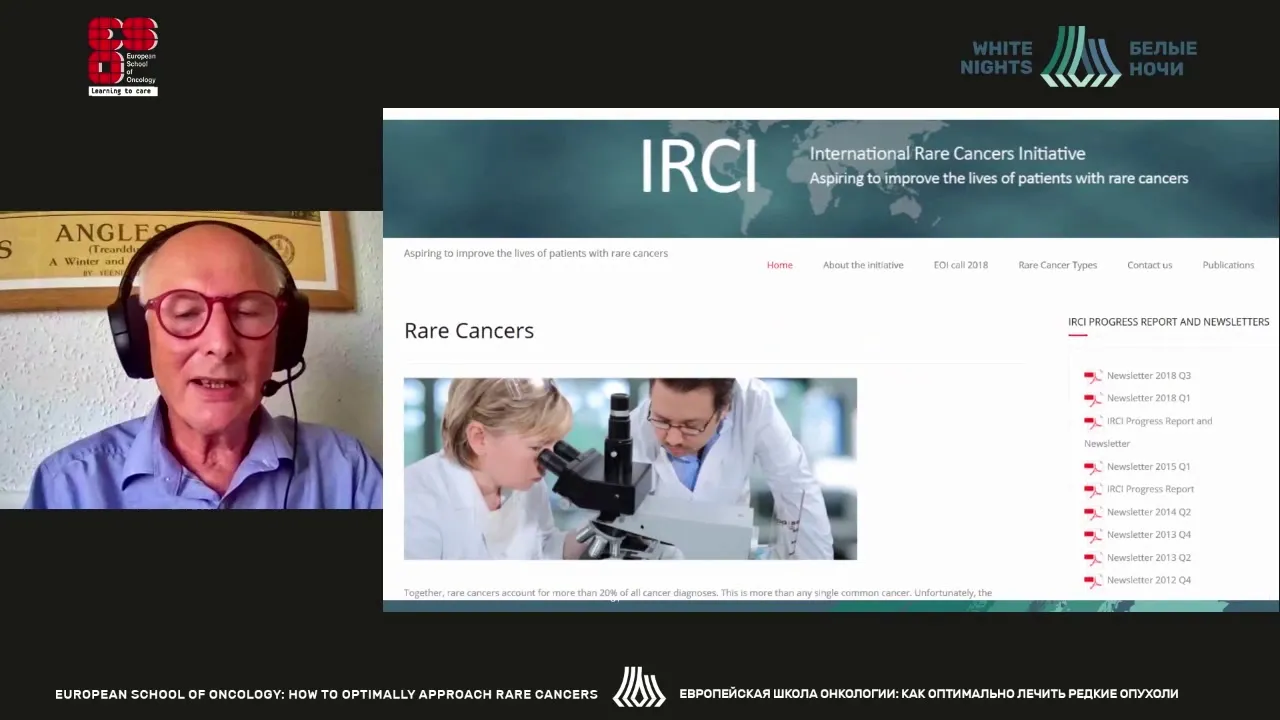Click PDF icon beside Newsletter 2018 Q3
Viewport: 1280px width, 720px height.
click(1093, 377)
